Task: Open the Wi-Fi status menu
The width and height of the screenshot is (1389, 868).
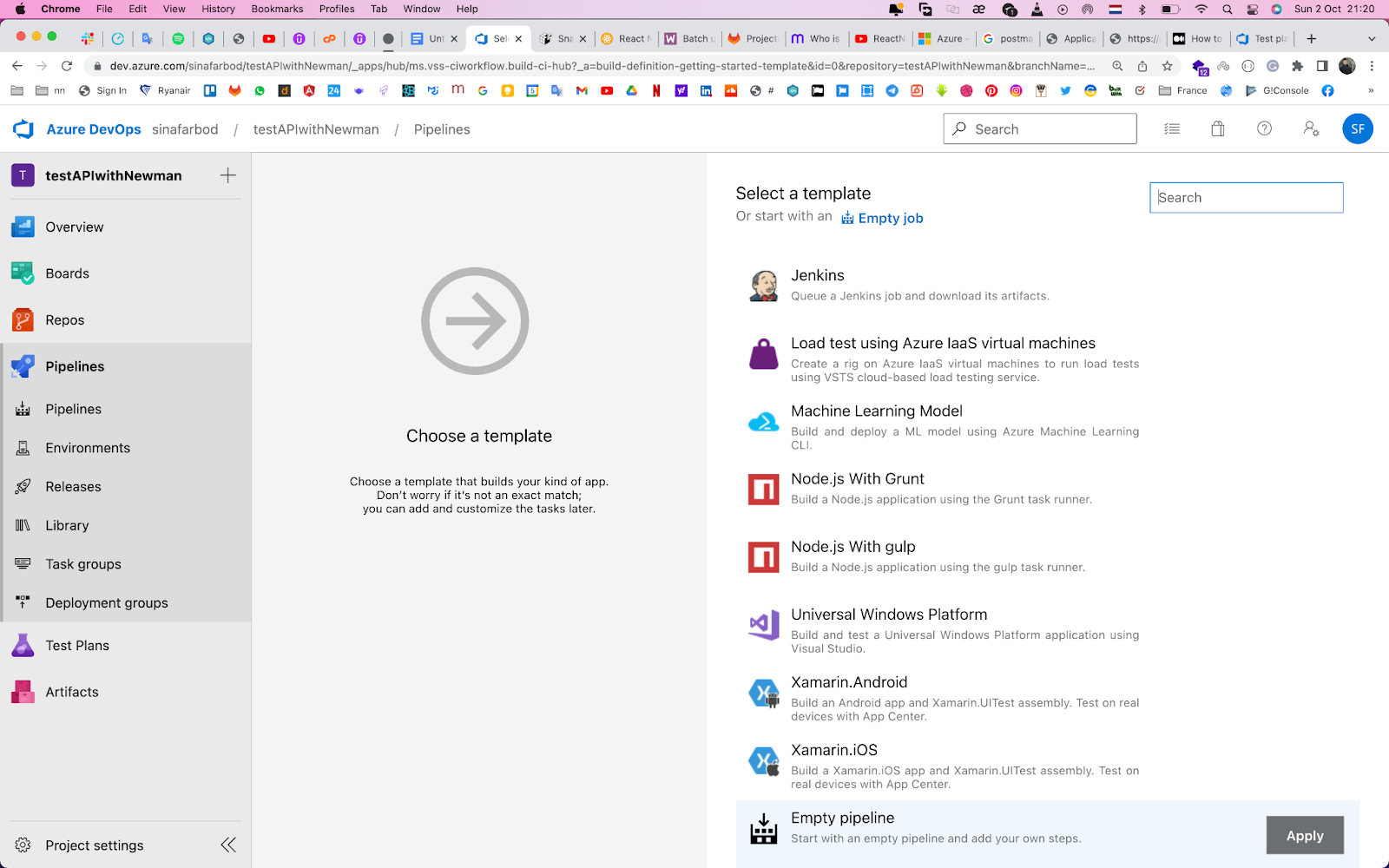Action: pyautogui.click(x=1201, y=9)
